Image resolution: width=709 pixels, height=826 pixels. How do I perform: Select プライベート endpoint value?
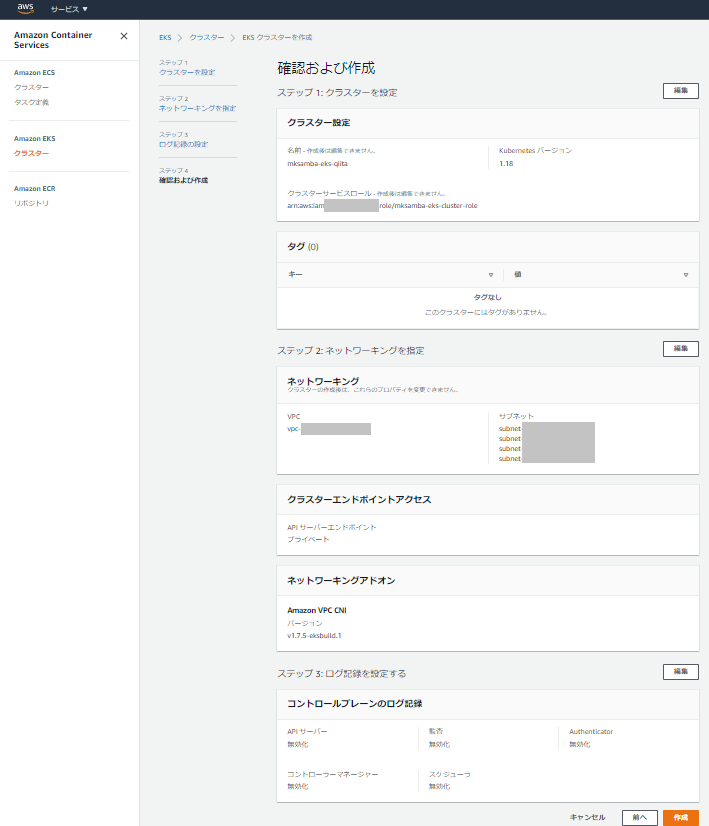pos(308,539)
